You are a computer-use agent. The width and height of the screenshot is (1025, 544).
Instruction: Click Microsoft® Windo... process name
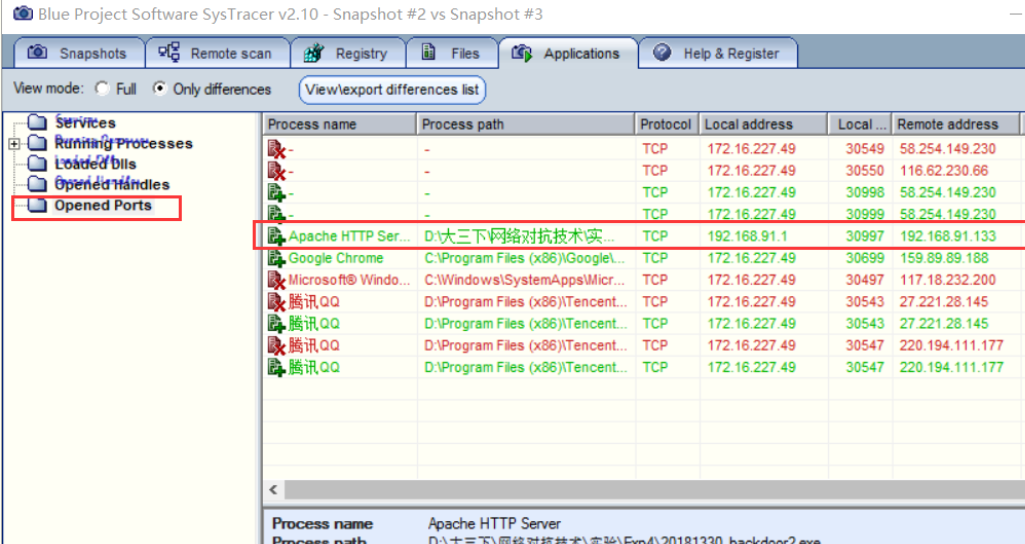[x=349, y=280]
